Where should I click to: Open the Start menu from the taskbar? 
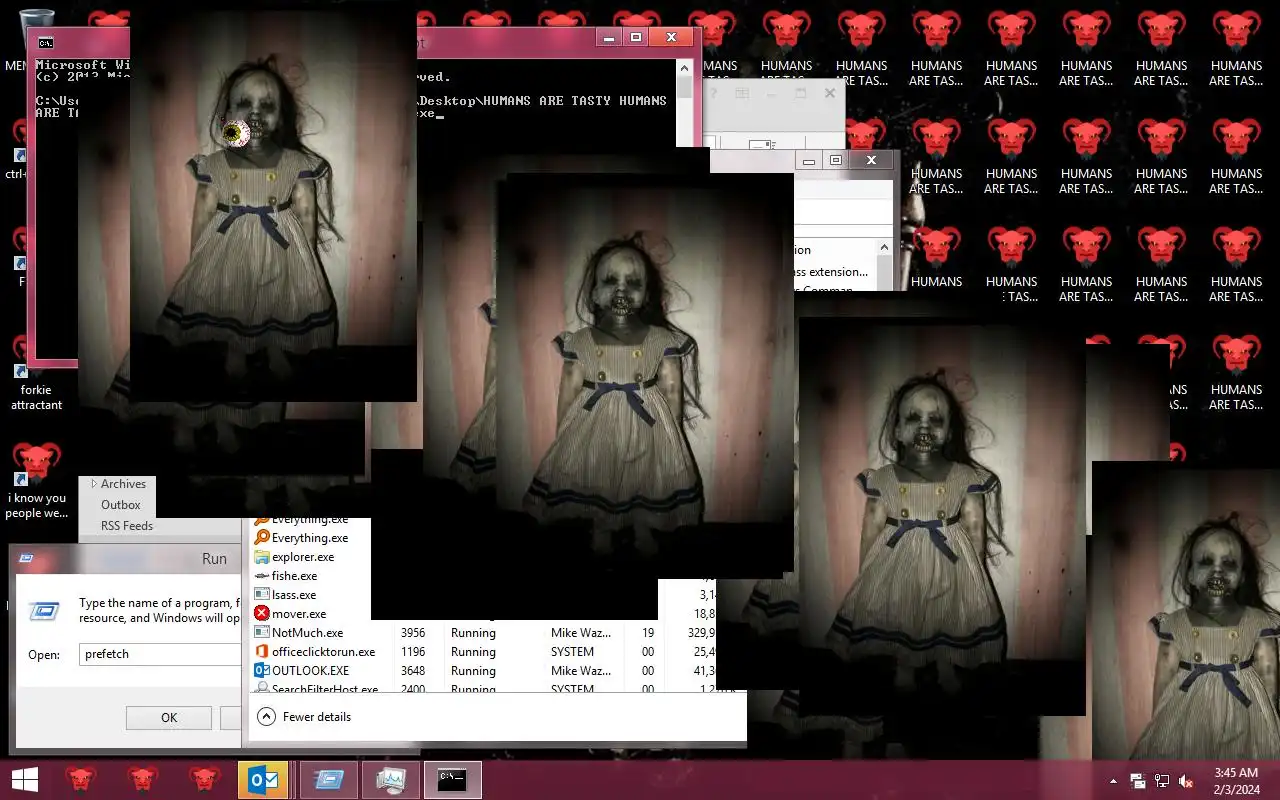[x=24, y=779]
